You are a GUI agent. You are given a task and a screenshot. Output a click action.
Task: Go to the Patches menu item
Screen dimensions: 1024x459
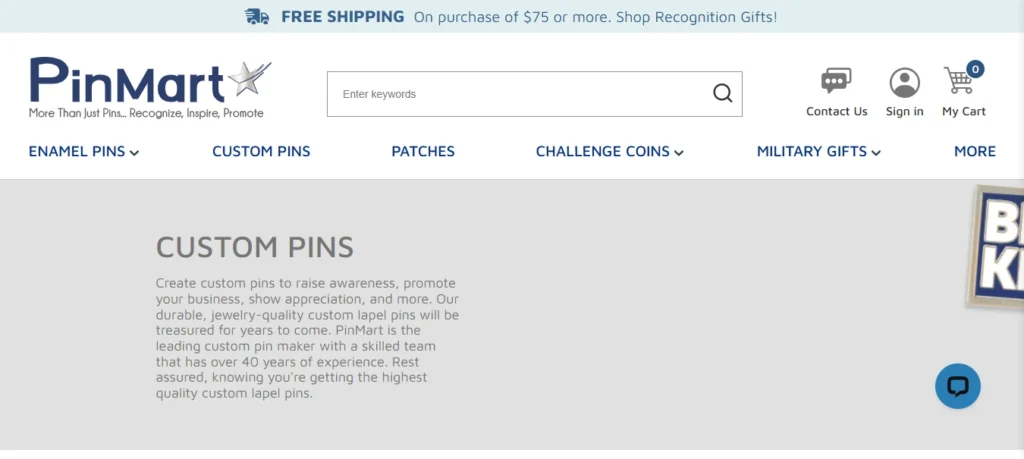point(423,152)
